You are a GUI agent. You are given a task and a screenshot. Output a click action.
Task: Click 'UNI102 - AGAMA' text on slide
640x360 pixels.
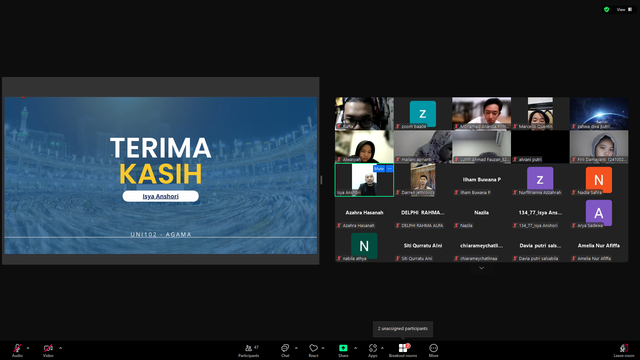pyautogui.click(x=161, y=234)
